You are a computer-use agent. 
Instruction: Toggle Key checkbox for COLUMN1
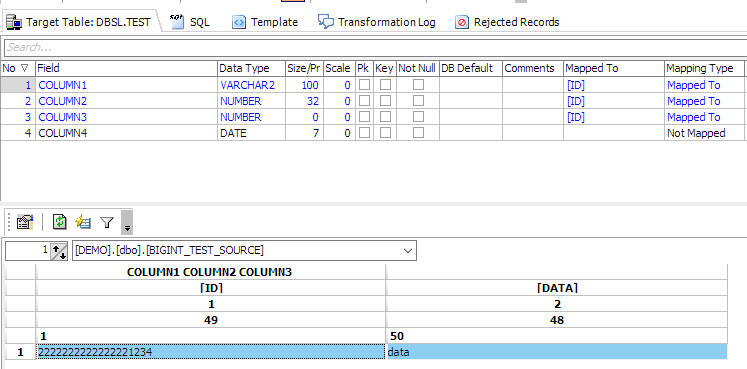pos(385,85)
